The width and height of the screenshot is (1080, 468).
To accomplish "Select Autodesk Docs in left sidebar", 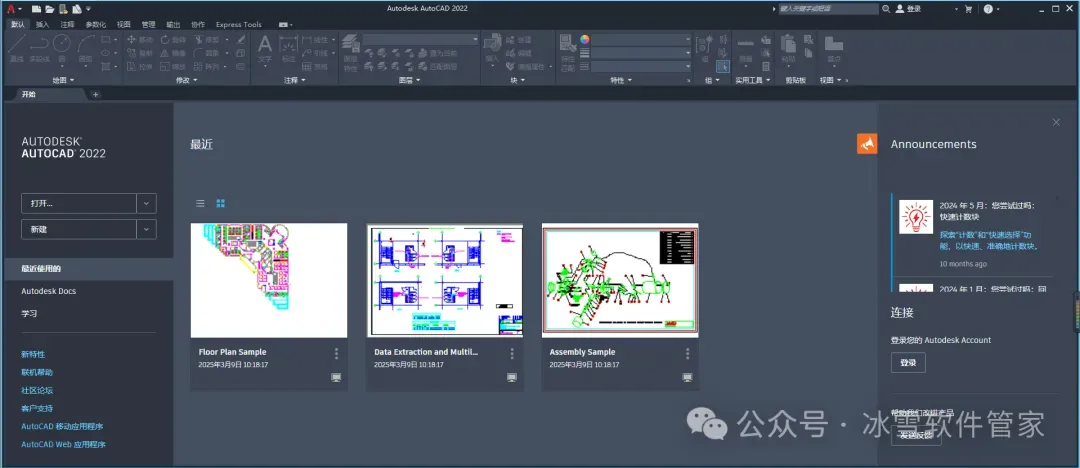I will tap(49, 291).
